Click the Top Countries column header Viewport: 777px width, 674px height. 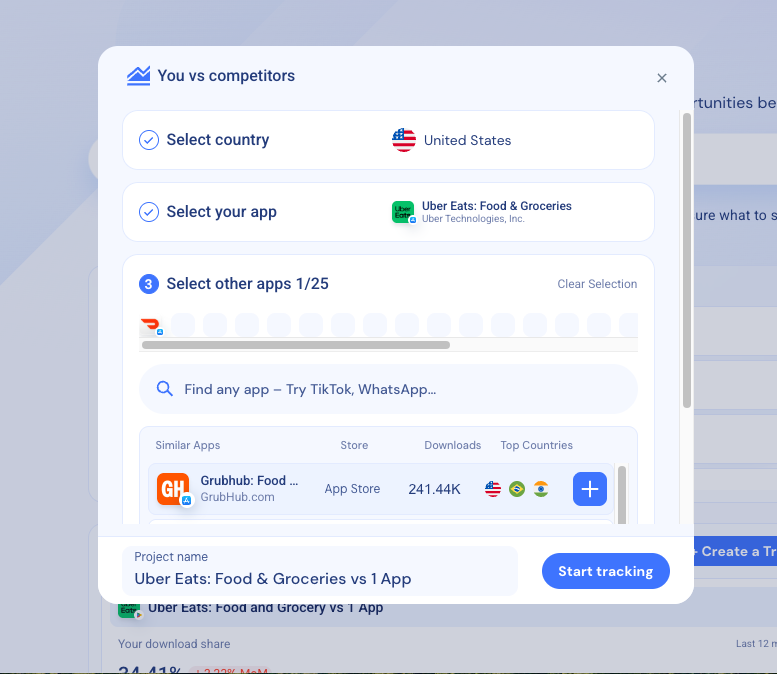click(537, 445)
